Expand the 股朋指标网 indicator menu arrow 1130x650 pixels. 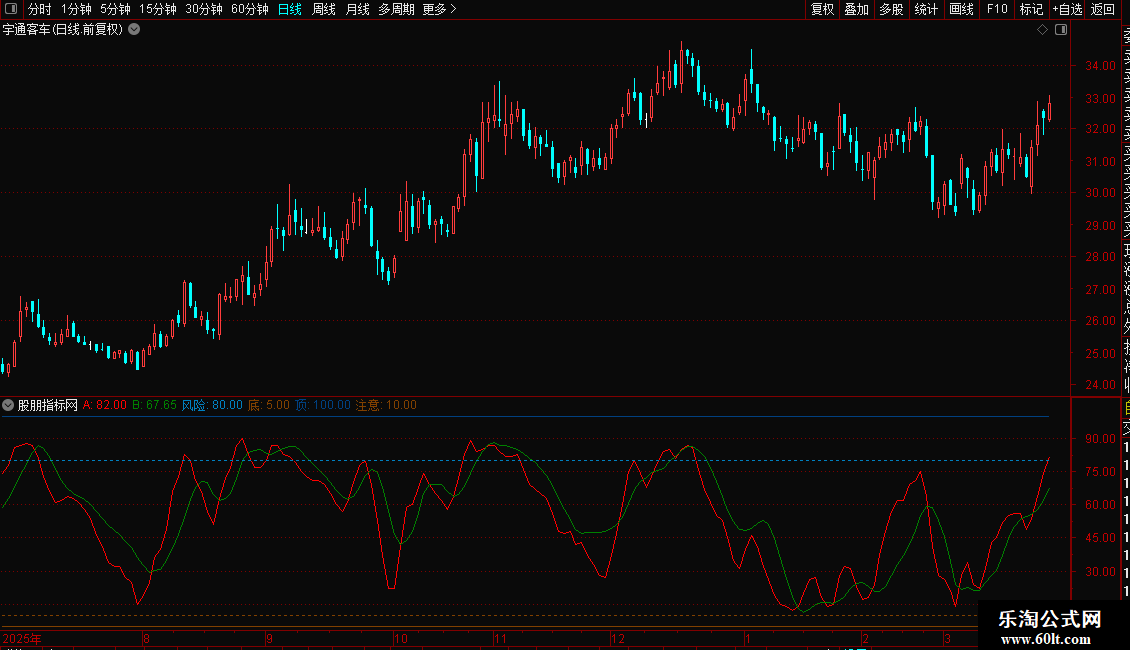8,405
